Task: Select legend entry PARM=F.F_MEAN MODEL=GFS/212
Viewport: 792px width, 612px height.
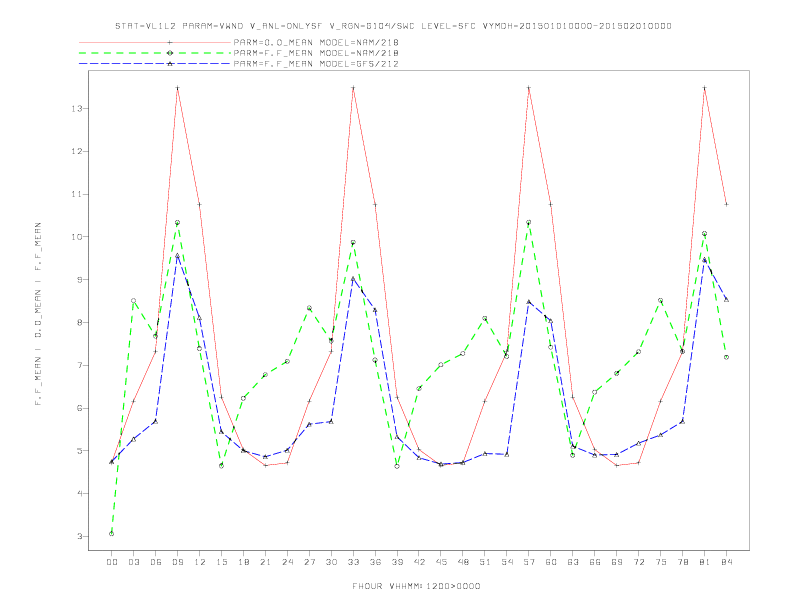Action: click(316, 64)
